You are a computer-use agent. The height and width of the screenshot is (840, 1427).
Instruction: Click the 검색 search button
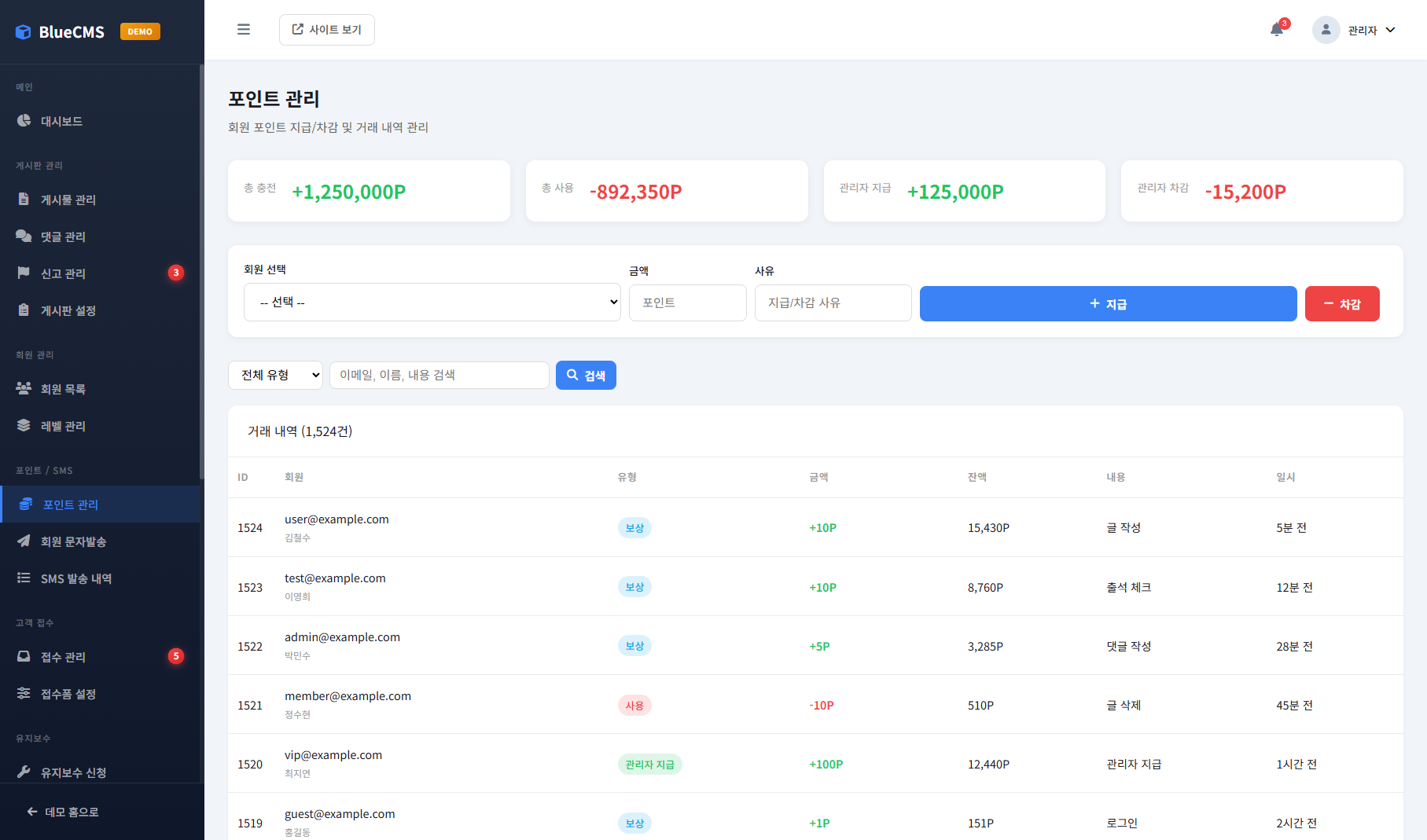point(586,376)
